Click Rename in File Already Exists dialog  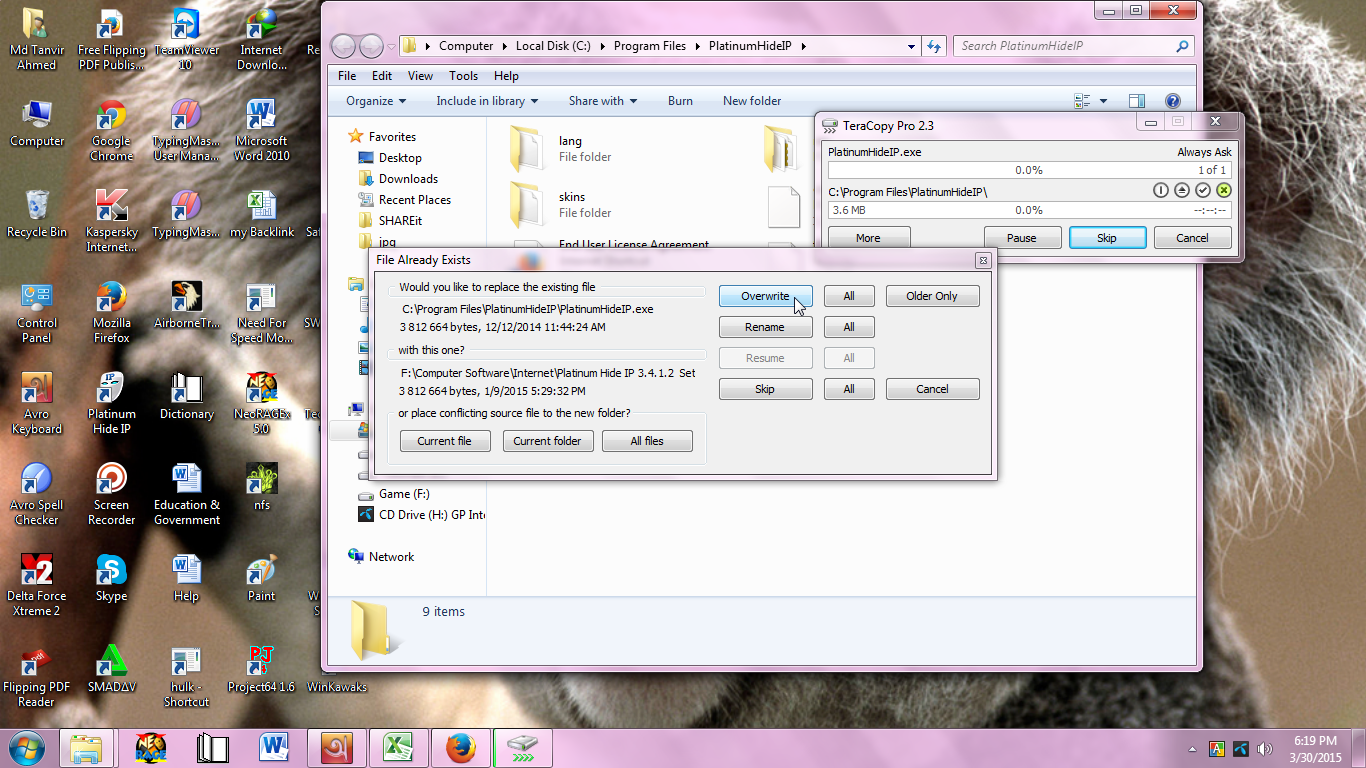pyautogui.click(x=765, y=327)
